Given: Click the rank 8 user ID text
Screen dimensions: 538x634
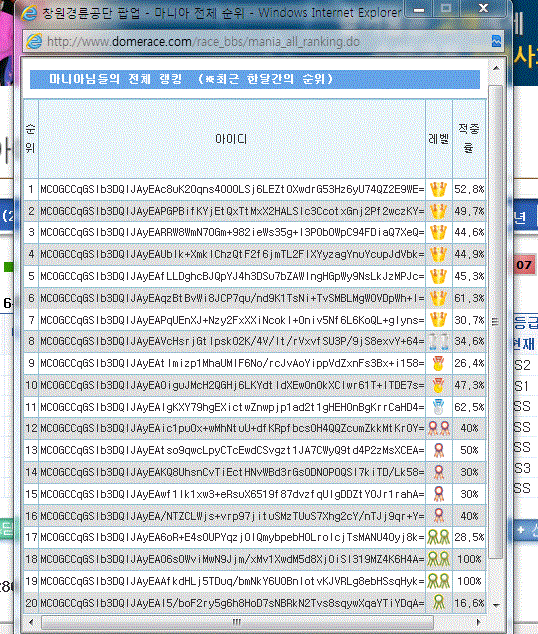Looking at the screenshot, I should click(x=232, y=341).
